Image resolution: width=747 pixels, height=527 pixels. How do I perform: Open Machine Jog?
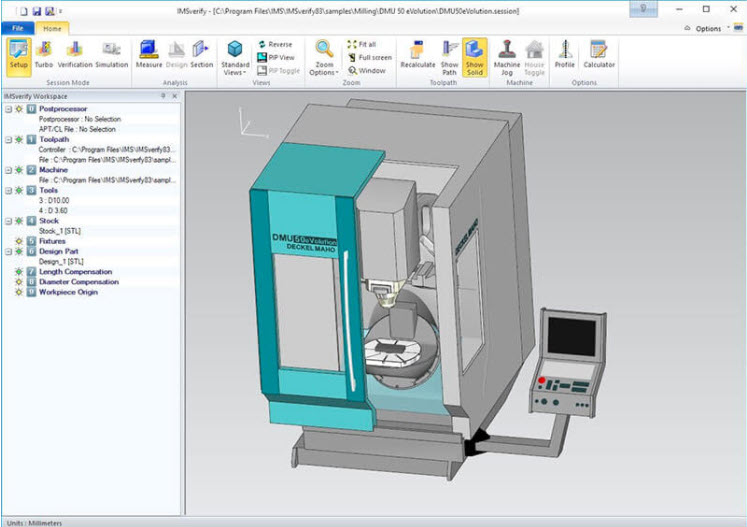pos(507,58)
